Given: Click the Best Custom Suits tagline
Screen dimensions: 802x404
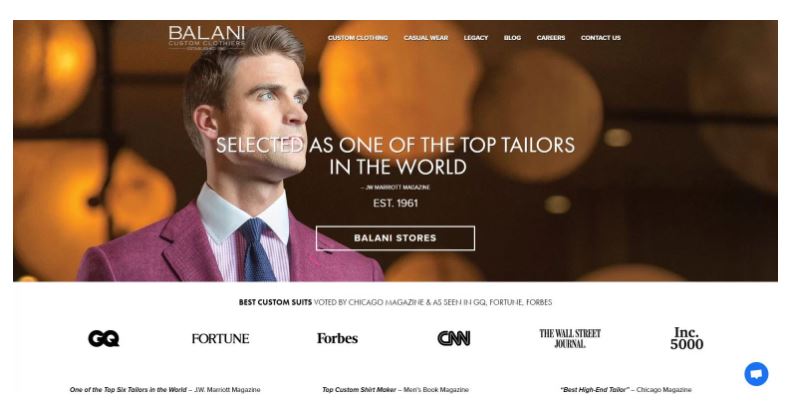Looking at the screenshot, I should [395, 302].
